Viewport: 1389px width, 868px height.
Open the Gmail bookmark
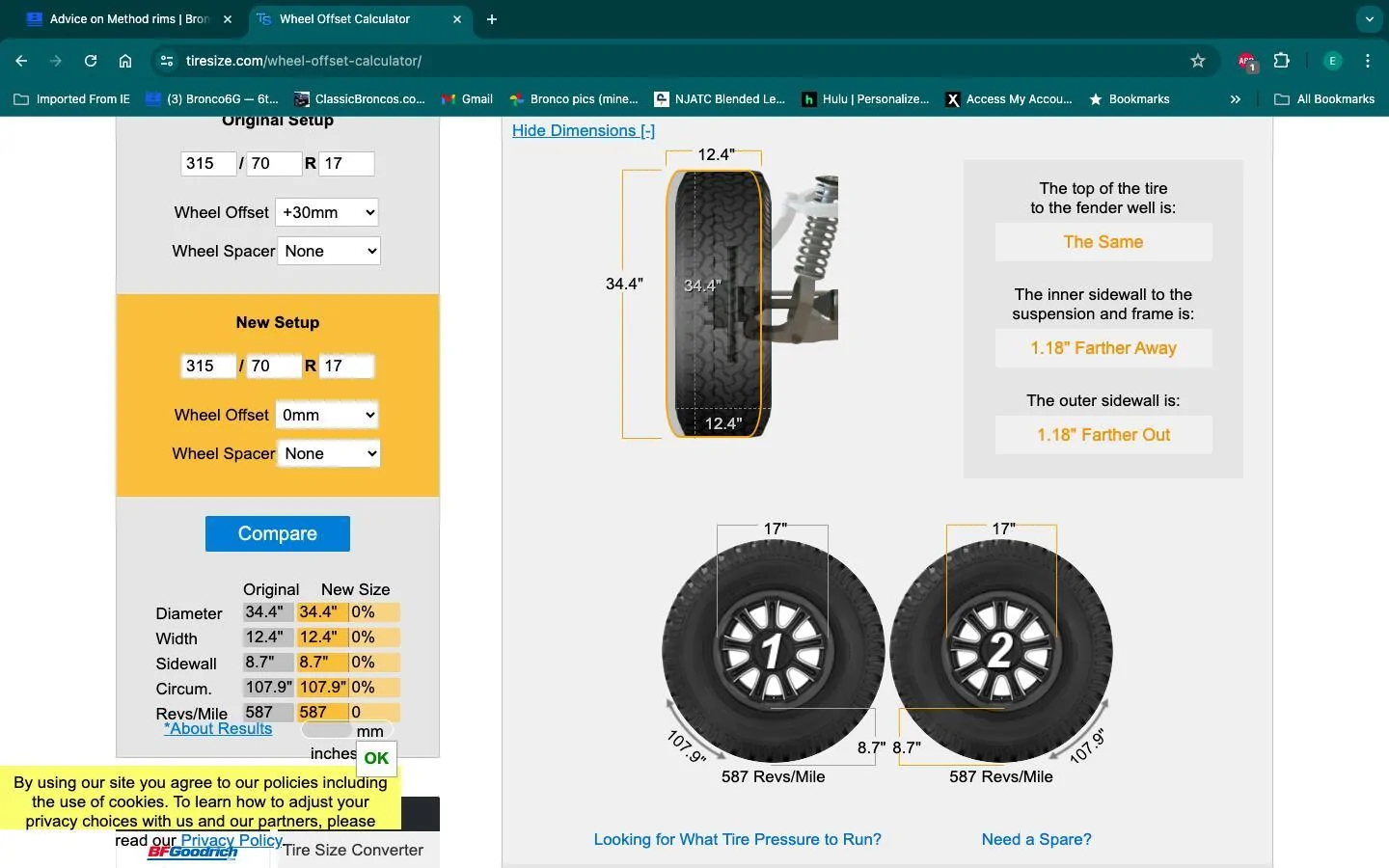pos(467,99)
